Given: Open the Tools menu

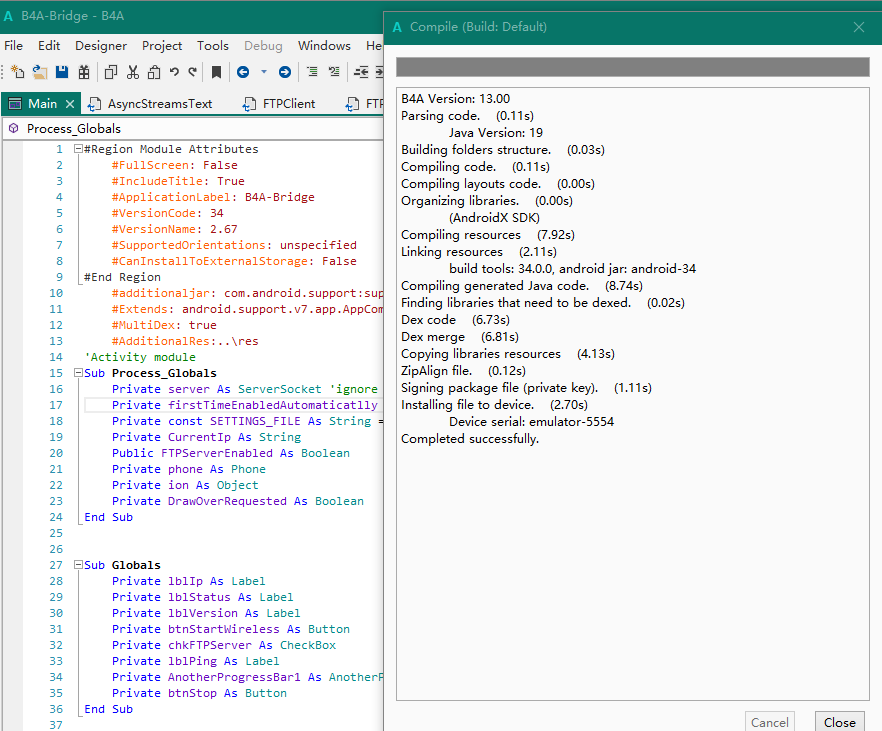Looking at the screenshot, I should pyautogui.click(x=213, y=46).
